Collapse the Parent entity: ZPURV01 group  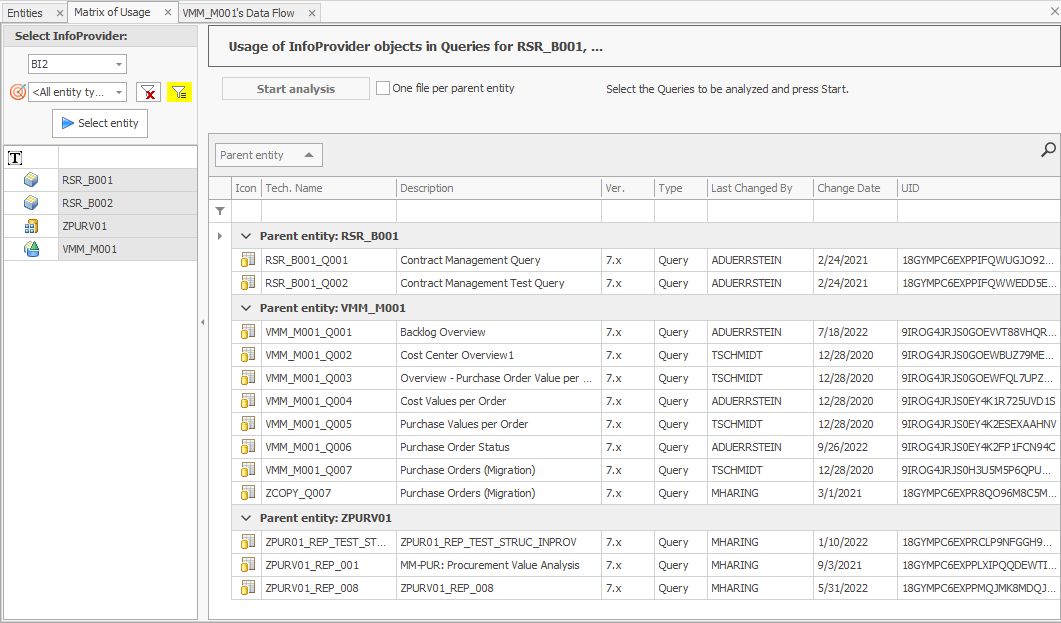point(246,518)
